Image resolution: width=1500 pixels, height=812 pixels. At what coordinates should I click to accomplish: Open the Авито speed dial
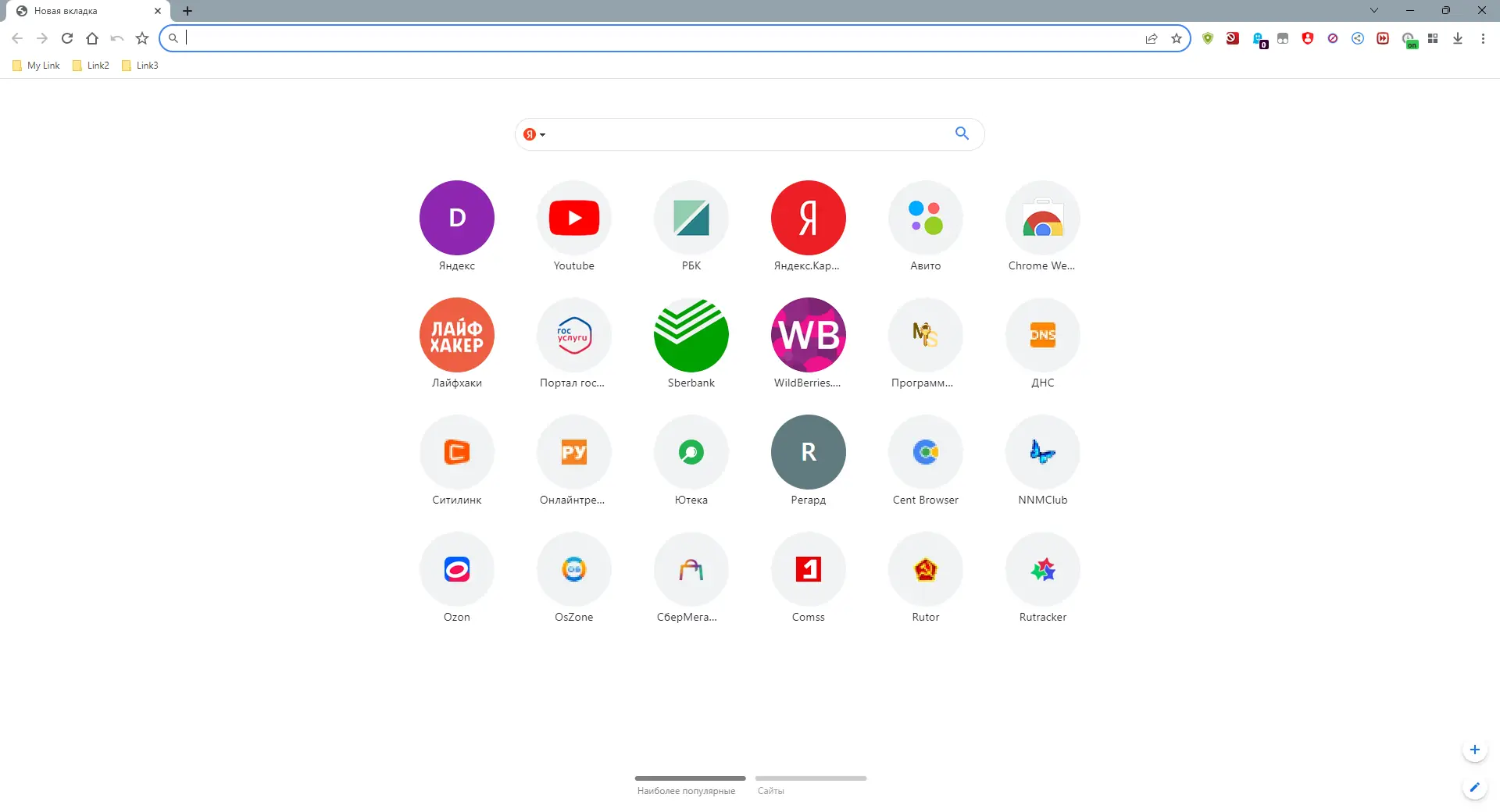pyautogui.click(x=926, y=226)
